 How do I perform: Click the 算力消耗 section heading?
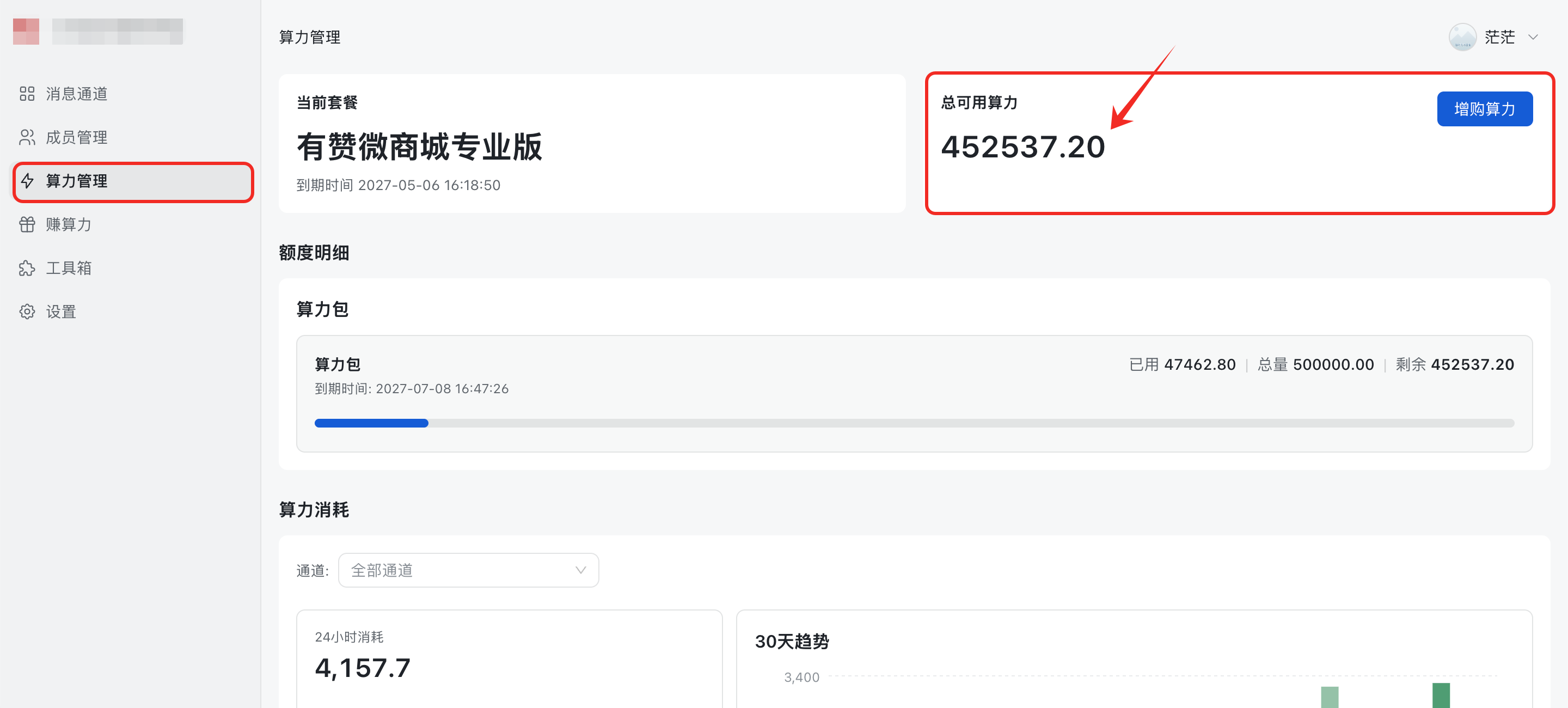[x=314, y=510]
